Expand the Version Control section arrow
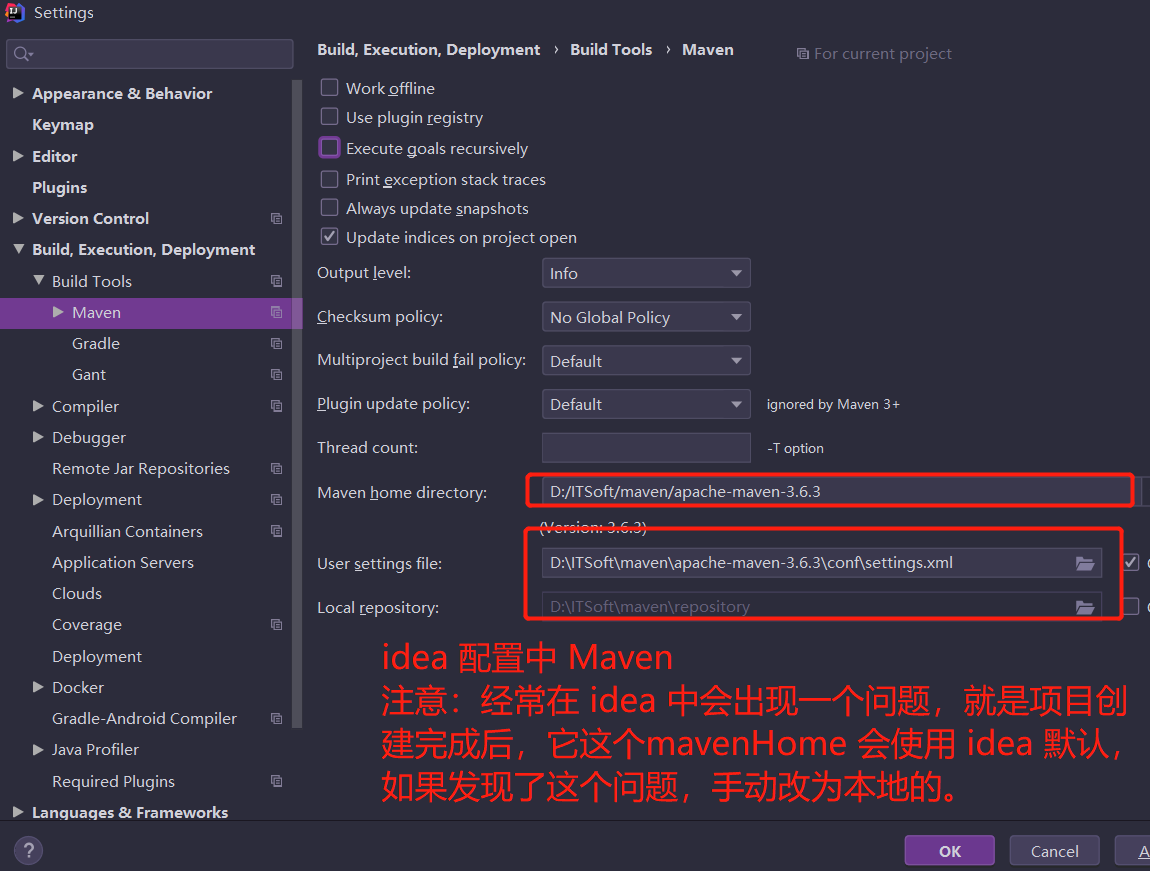This screenshot has height=871, width=1150. 18,218
